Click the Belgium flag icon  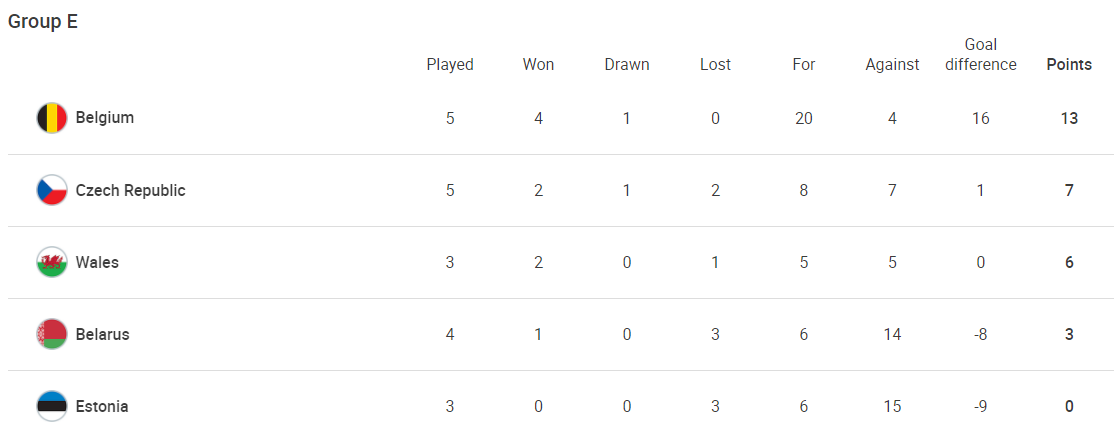[52, 118]
